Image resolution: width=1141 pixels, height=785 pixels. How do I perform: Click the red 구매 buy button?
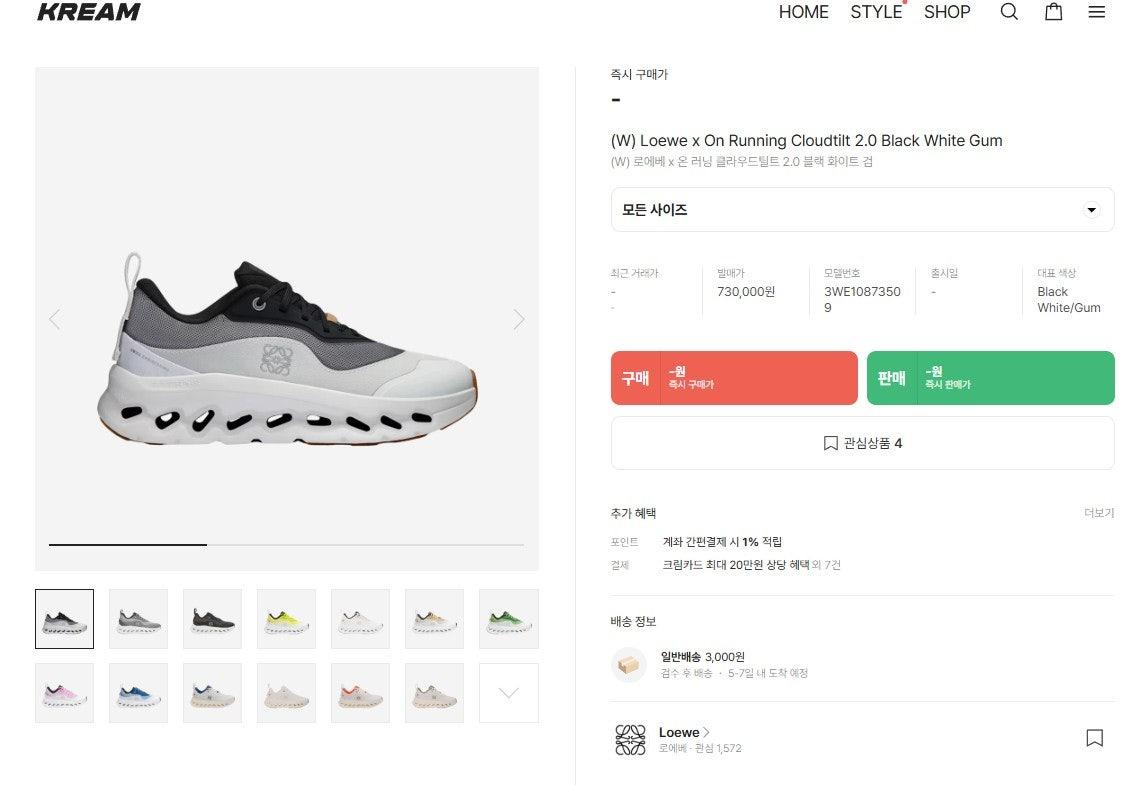[734, 378]
